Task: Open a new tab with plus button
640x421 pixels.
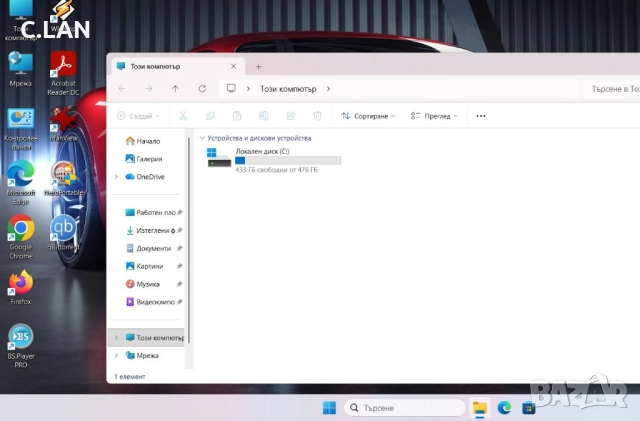Action: pos(258,66)
